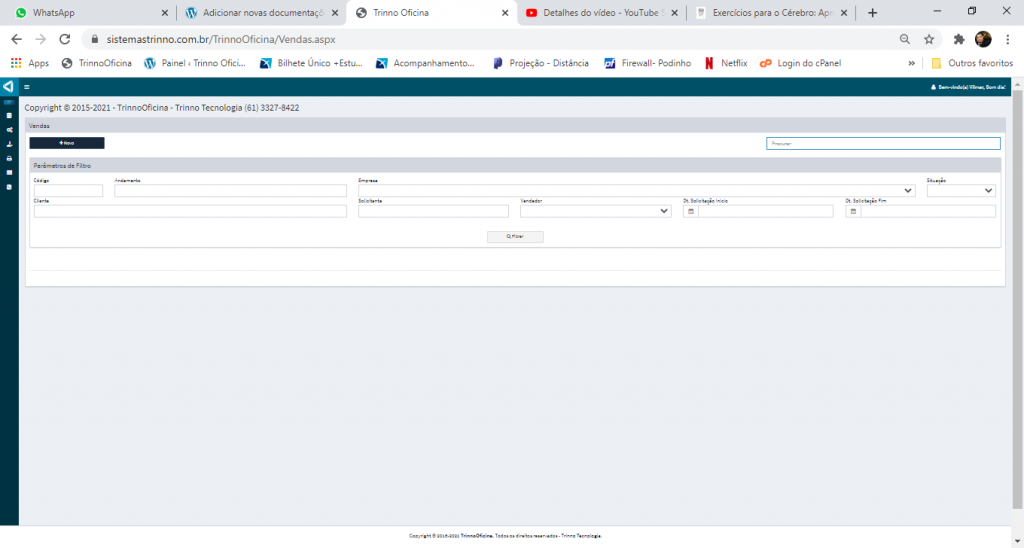1024x548 pixels.
Task: Open calendar for Dt. Solicitação Início
Action: tap(690, 211)
